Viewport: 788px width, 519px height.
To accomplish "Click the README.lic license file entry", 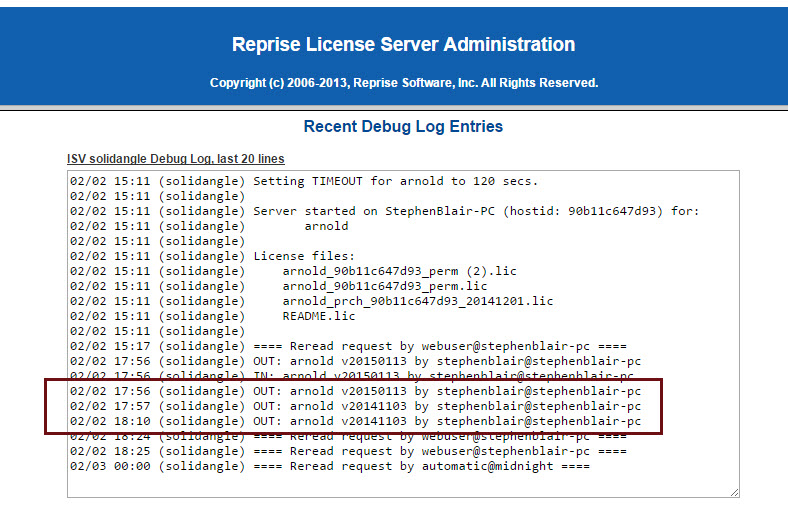I will [319, 316].
